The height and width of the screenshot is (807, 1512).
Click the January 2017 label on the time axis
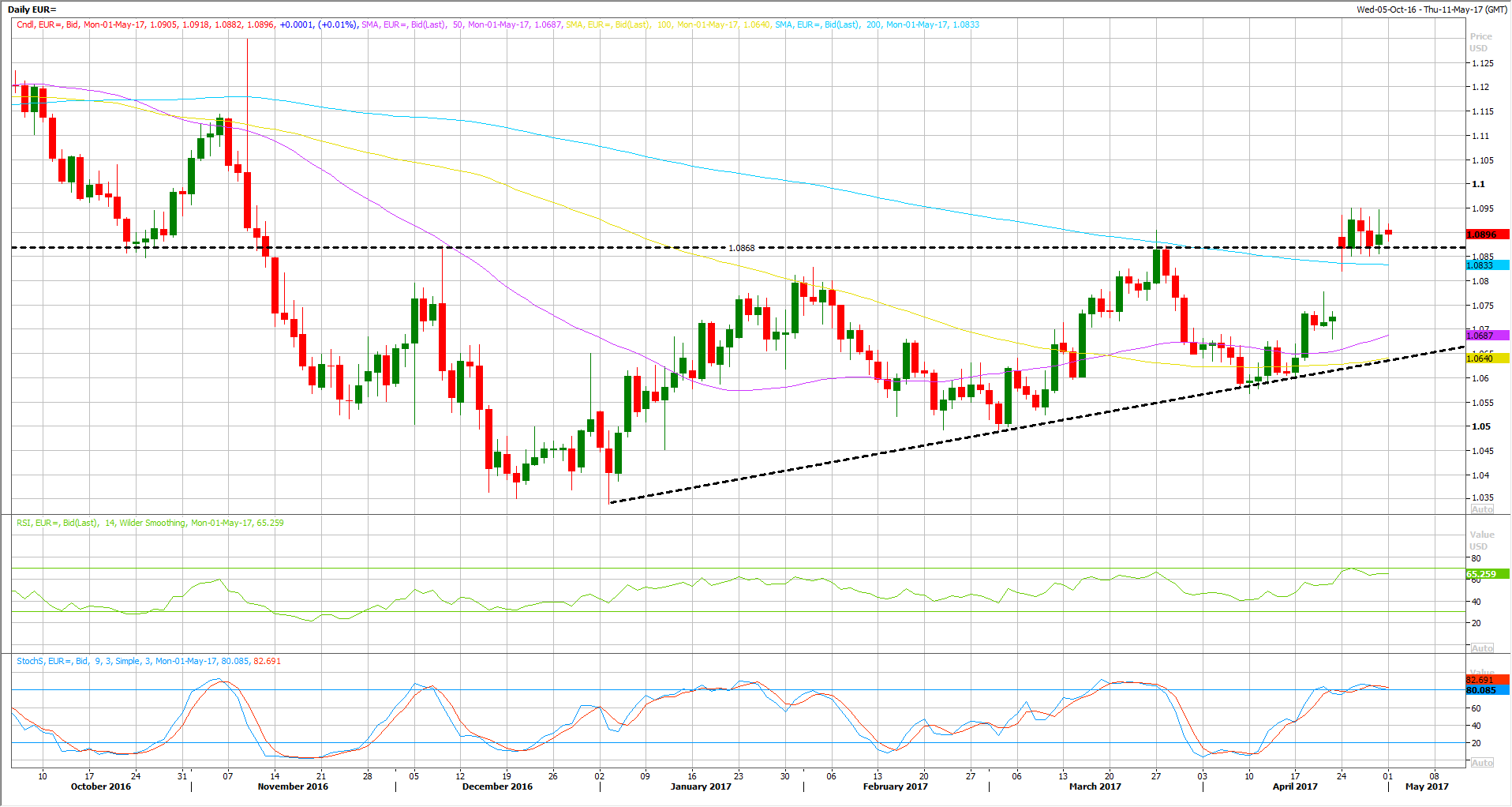701,786
